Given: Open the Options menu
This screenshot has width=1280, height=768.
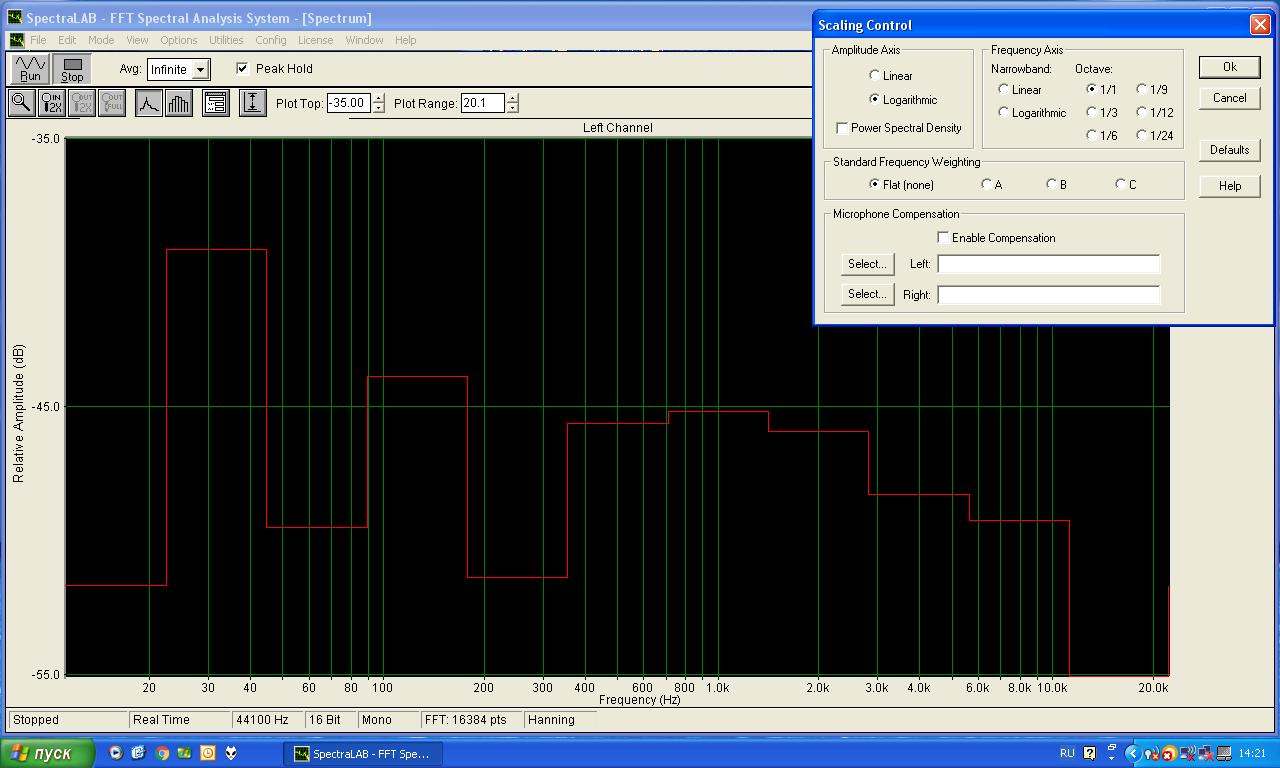Looking at the screenshot, I should tap(178, 40).
